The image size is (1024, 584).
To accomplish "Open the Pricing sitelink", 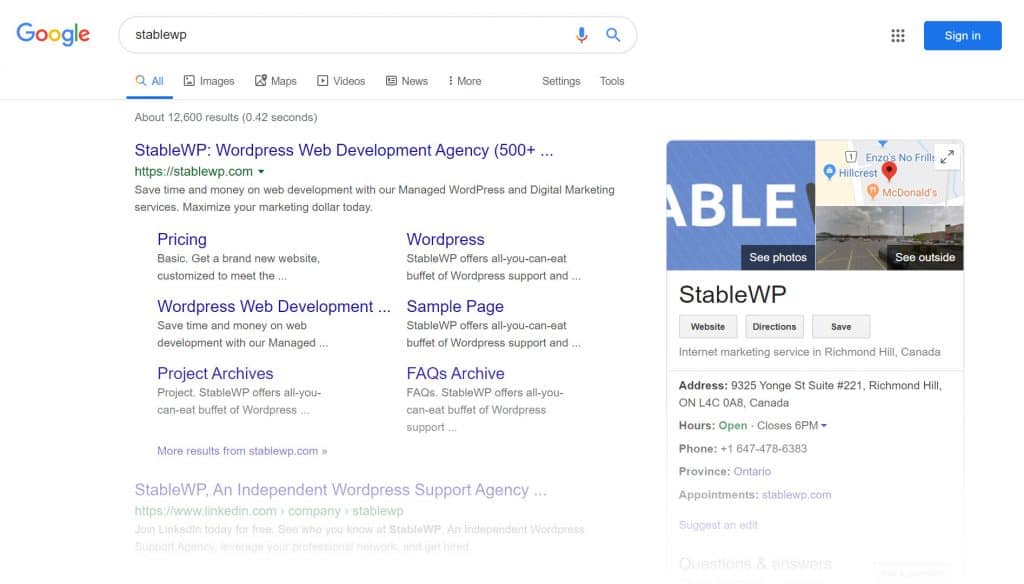I will tap(182, 239).
